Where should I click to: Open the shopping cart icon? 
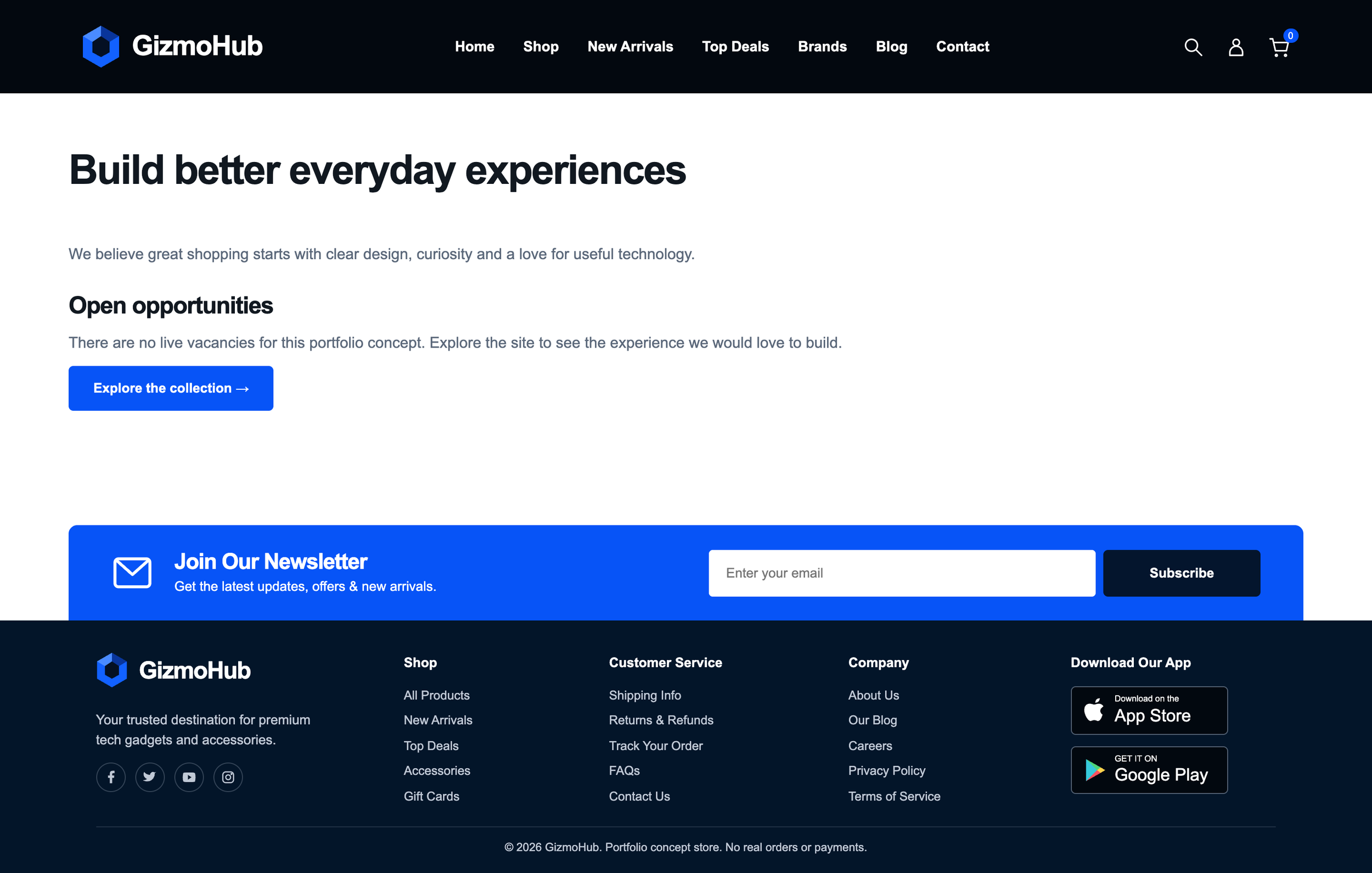click(1279, 47)
